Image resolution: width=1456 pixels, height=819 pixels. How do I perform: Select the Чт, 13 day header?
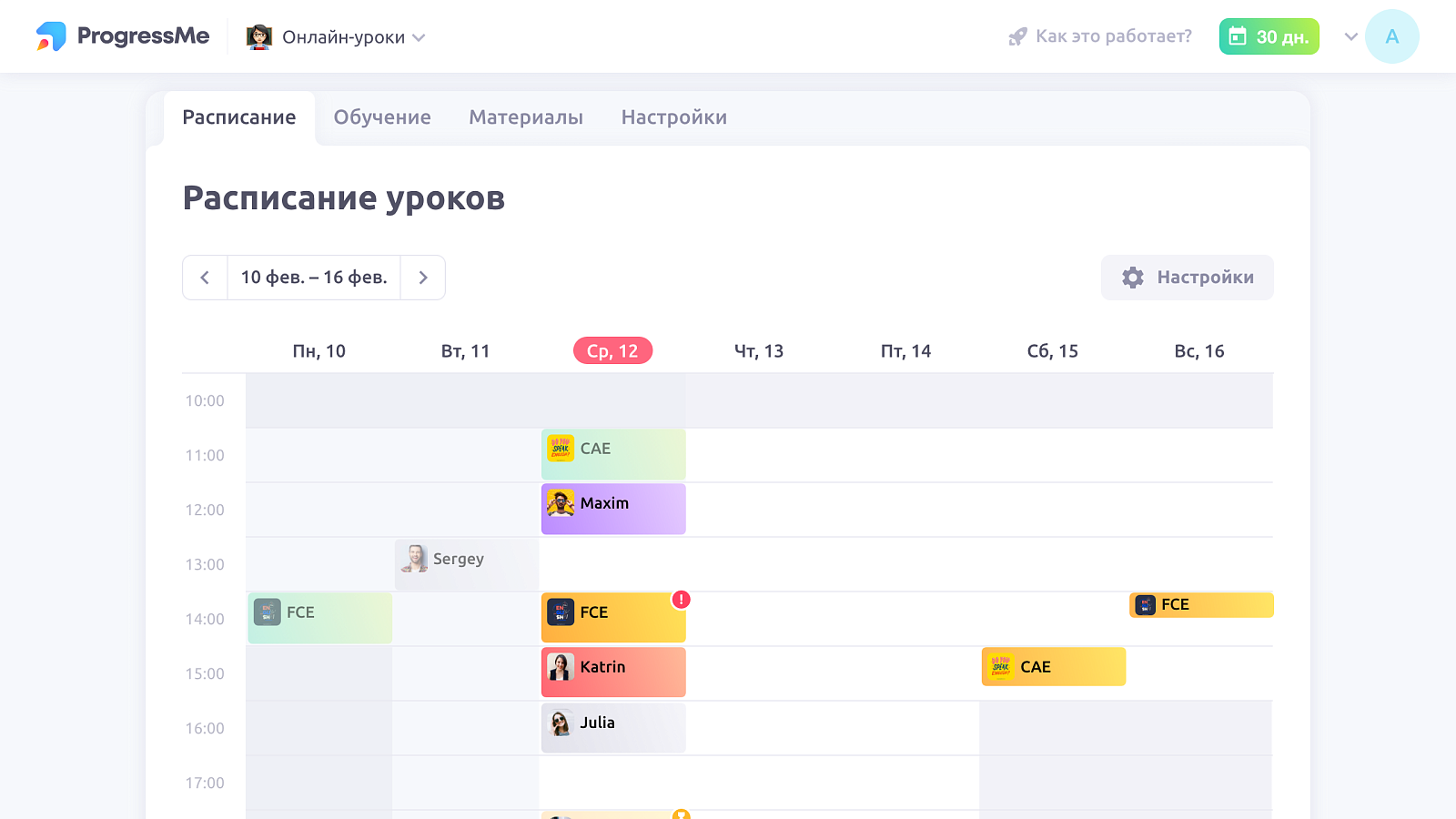(759, 351)
